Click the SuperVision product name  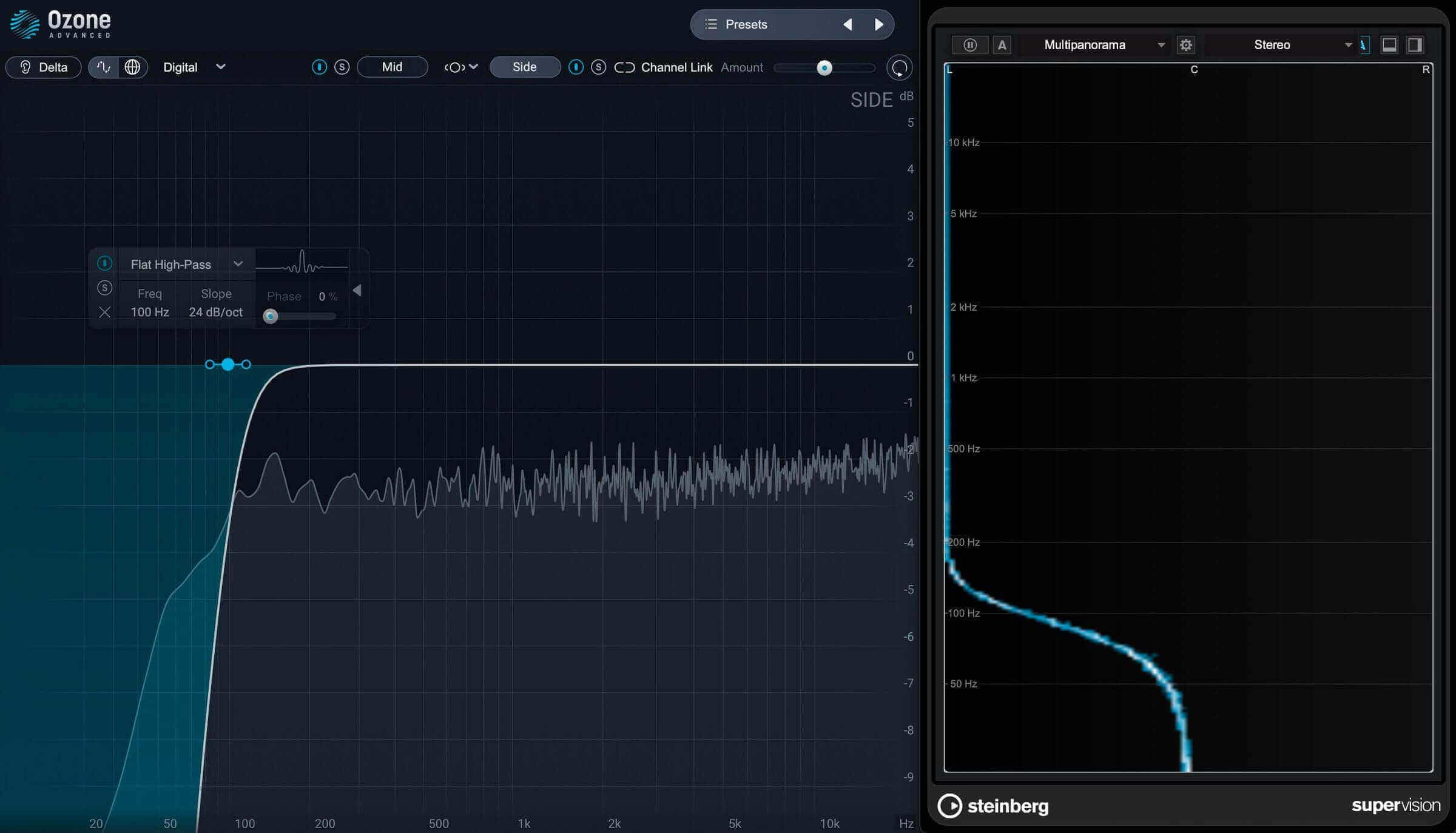(x=1395, y=806)
